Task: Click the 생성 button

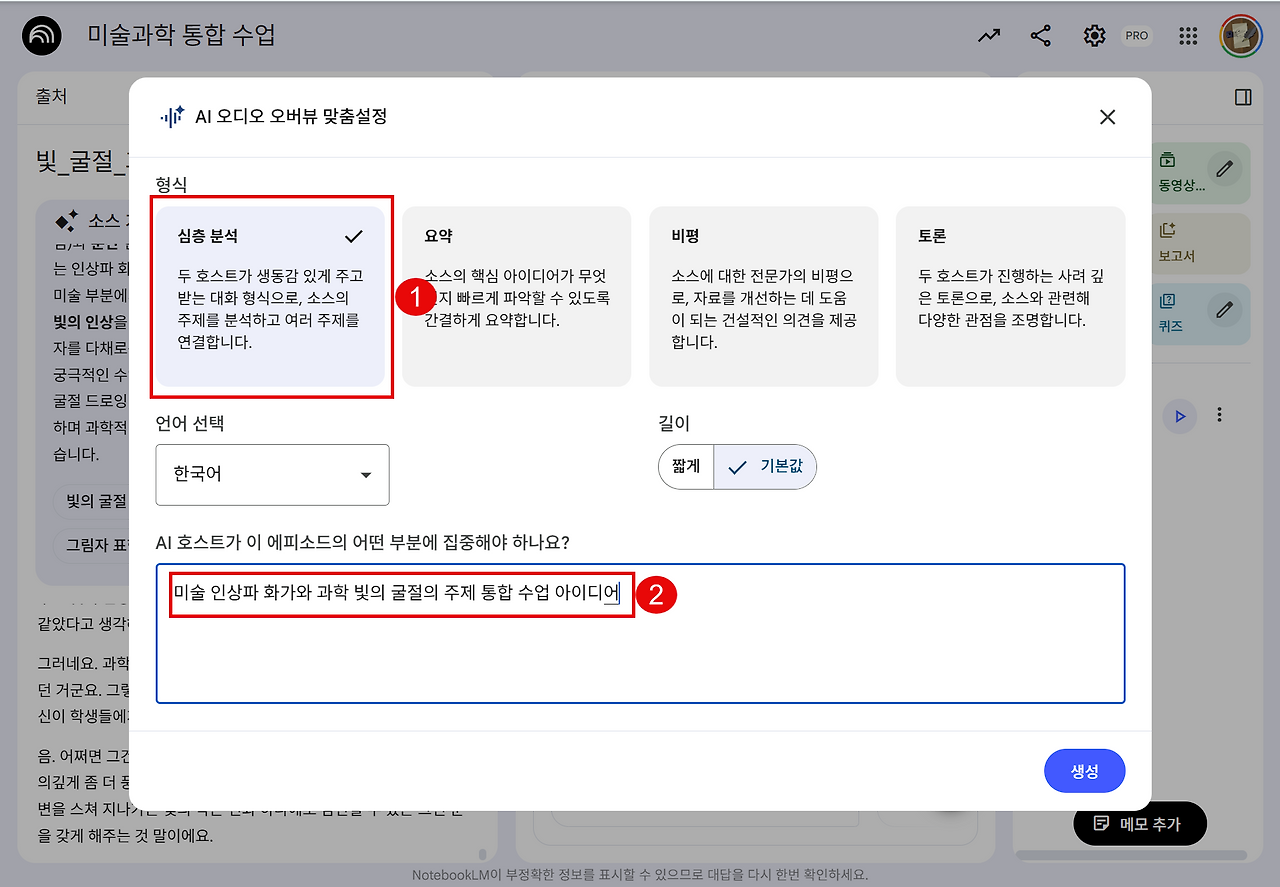Action: 1085,771
